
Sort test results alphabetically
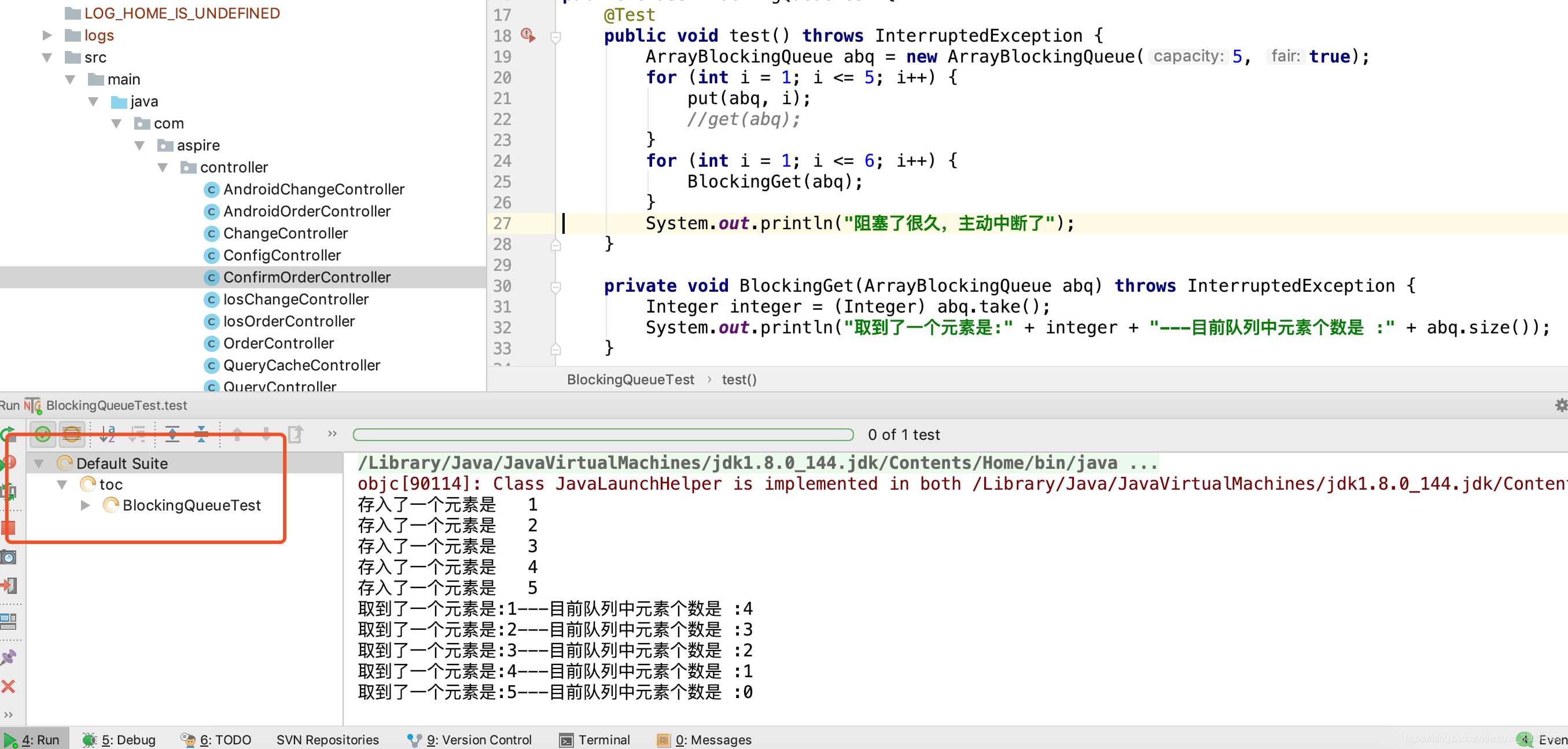coord(107,434)
